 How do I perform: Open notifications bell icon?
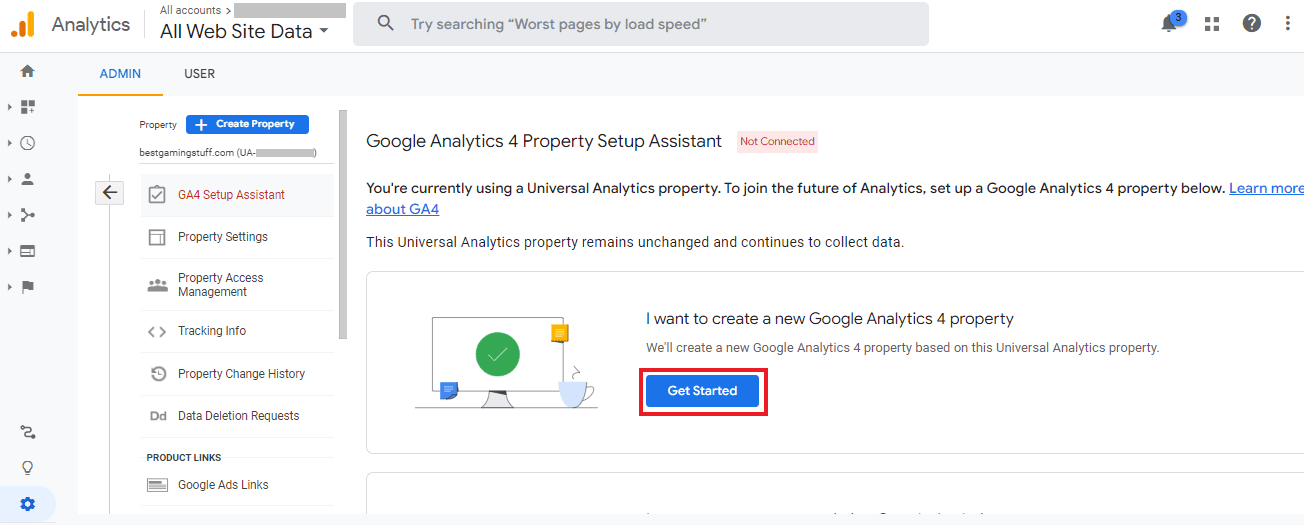1170,23
